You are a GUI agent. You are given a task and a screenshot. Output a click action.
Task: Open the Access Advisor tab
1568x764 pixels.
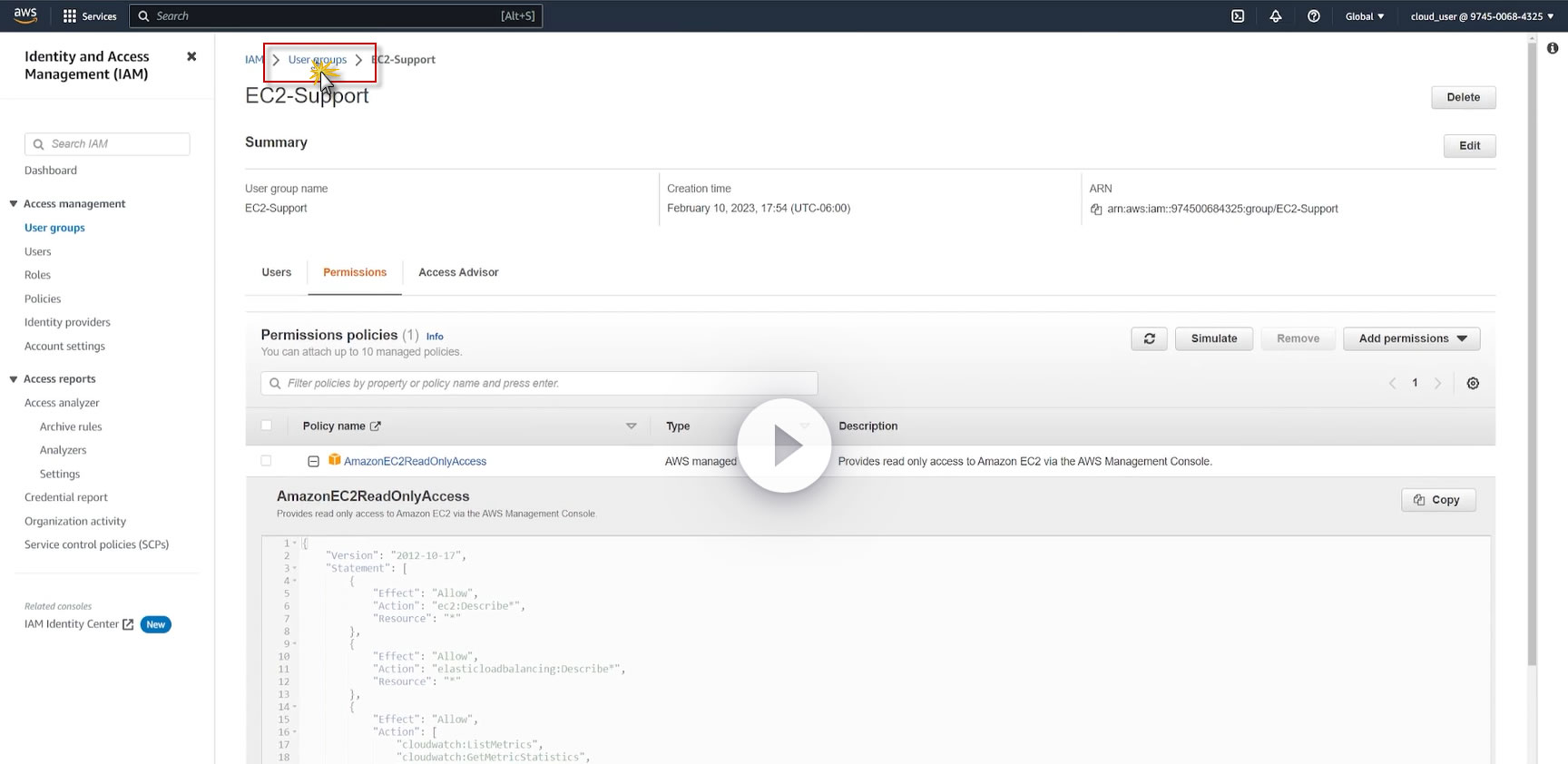click(x=458, y=272)
